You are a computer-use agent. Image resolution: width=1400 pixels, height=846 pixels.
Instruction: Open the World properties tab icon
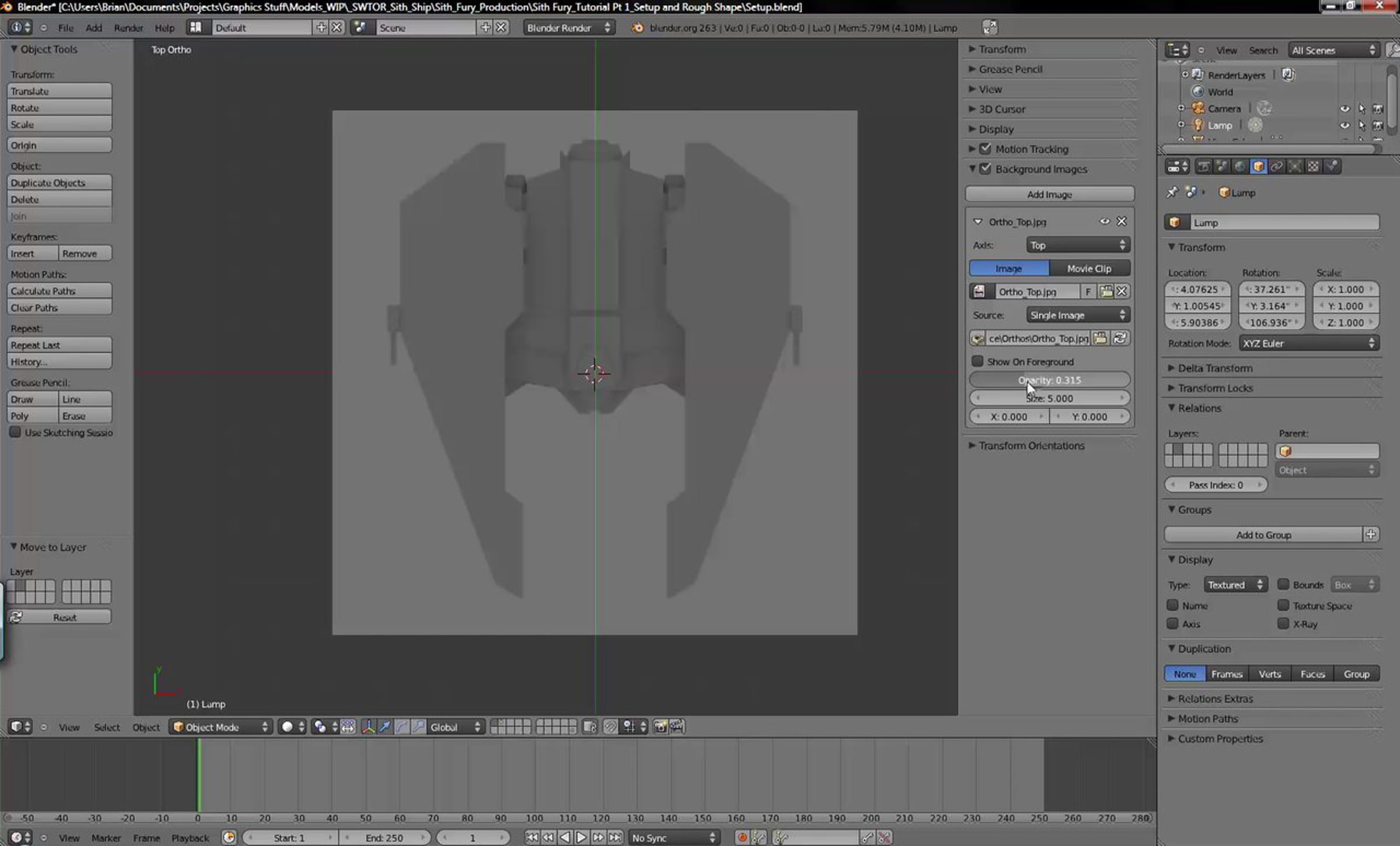pos(1240,167)
